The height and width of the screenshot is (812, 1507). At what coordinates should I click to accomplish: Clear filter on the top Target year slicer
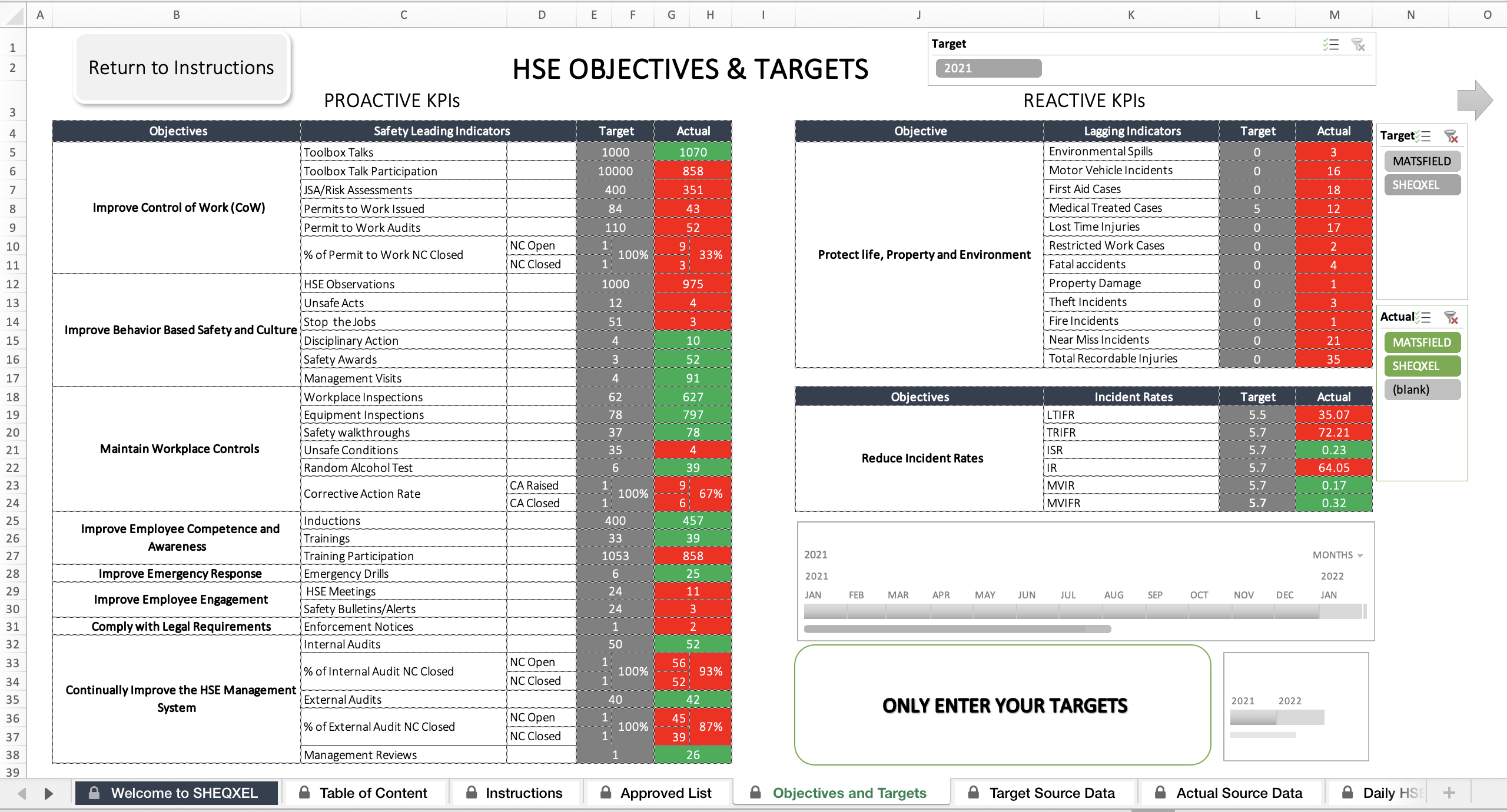click(x=1358, y=45)
